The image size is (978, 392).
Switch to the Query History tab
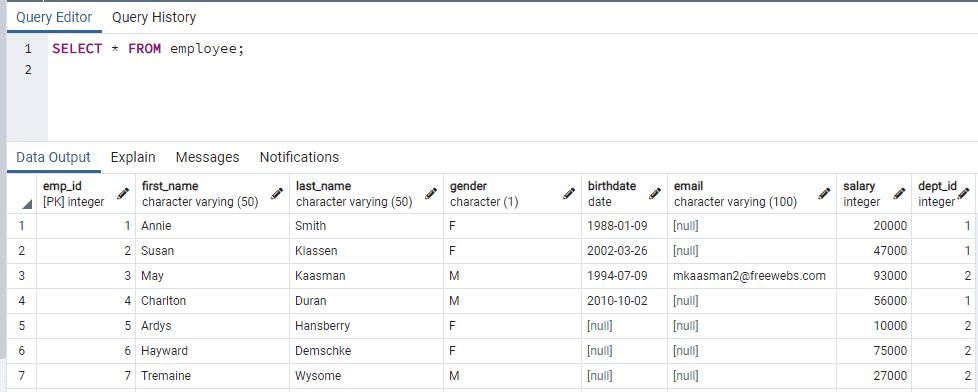click(x=154, y=17)
